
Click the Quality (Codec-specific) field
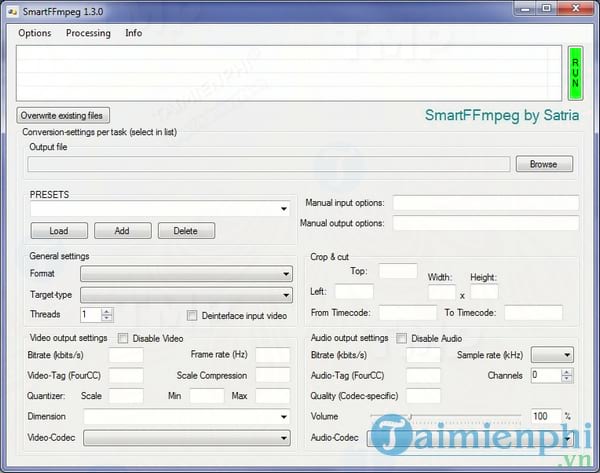tap(423, 396)
